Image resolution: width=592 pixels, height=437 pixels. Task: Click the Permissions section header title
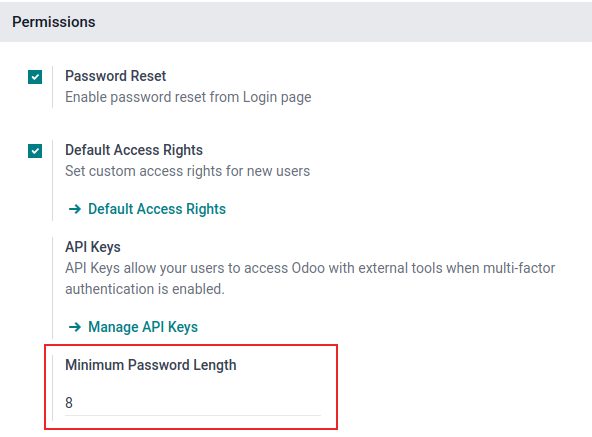54,22
